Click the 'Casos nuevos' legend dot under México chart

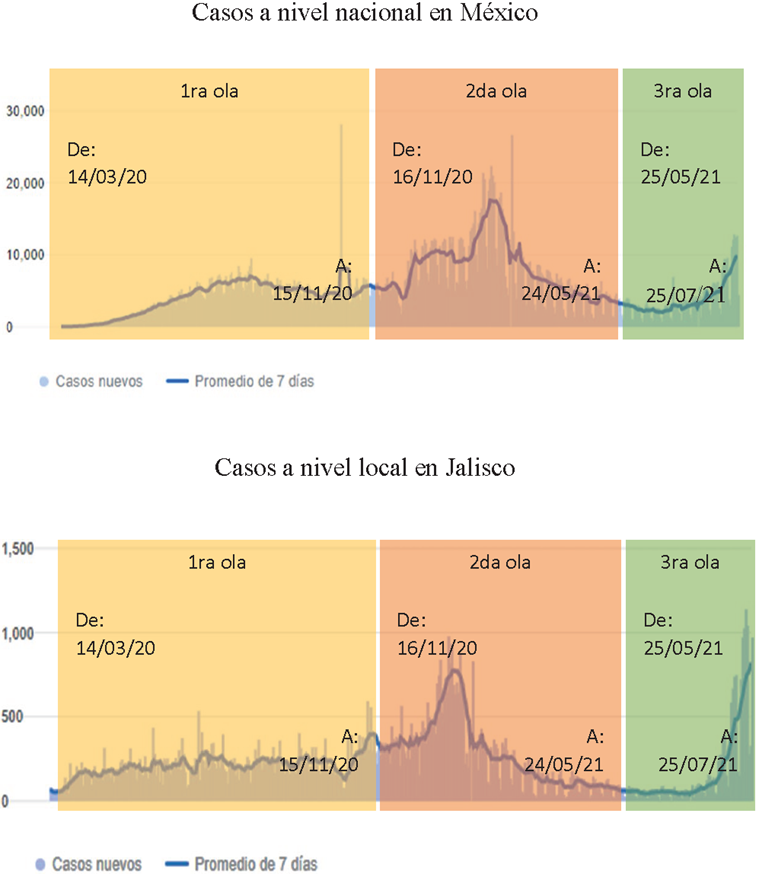(43, 381)
